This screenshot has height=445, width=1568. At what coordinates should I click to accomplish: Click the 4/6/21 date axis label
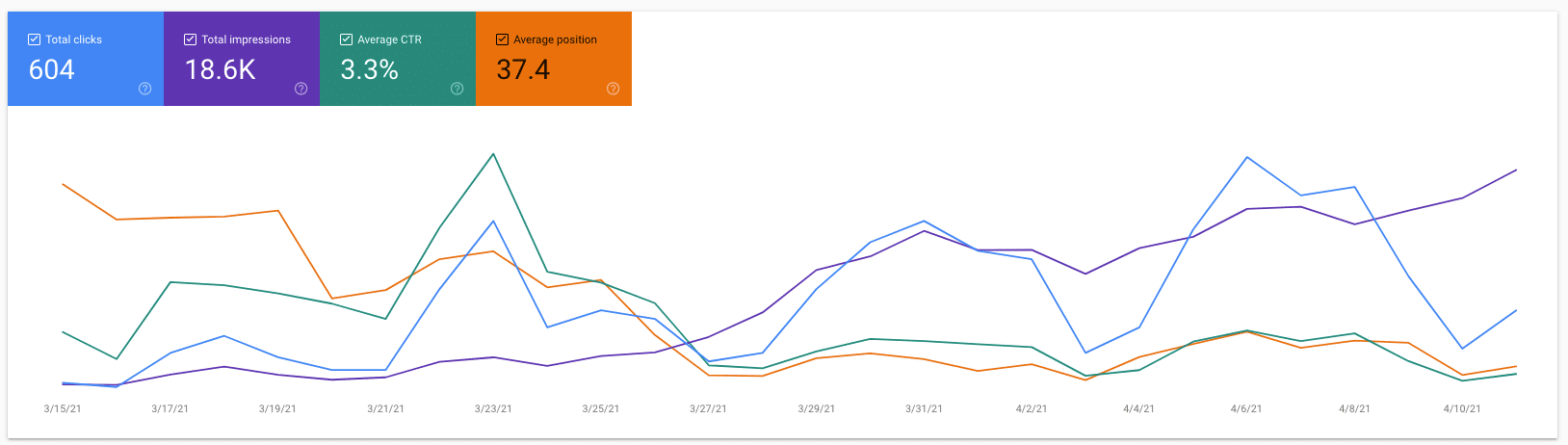pos(1247,408)
